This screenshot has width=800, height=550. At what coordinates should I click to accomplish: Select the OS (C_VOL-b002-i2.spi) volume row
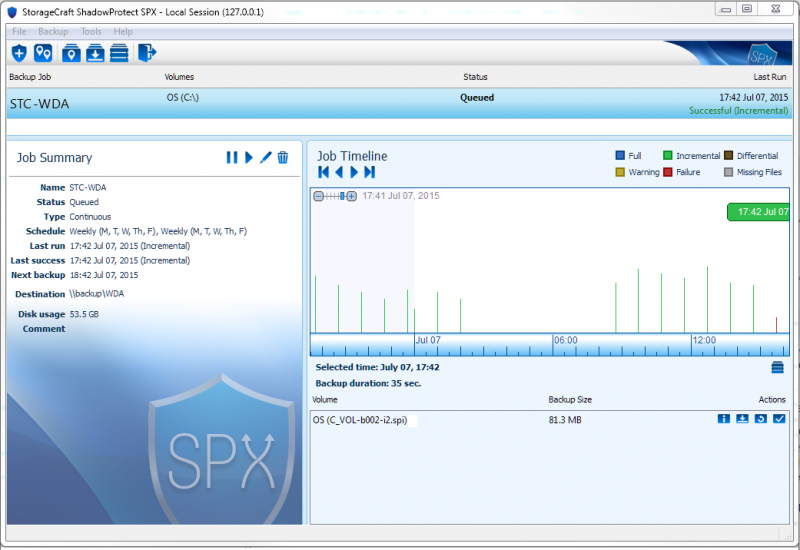point(549,420)
